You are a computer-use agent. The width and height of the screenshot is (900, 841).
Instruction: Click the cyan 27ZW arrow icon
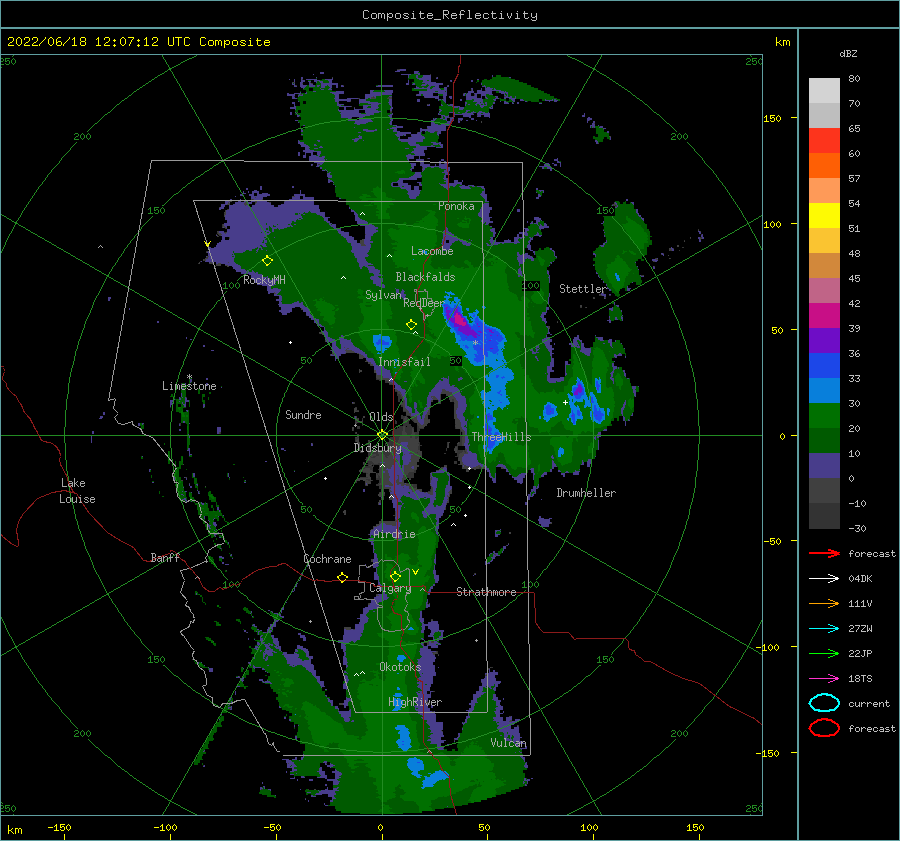(824, 629)
